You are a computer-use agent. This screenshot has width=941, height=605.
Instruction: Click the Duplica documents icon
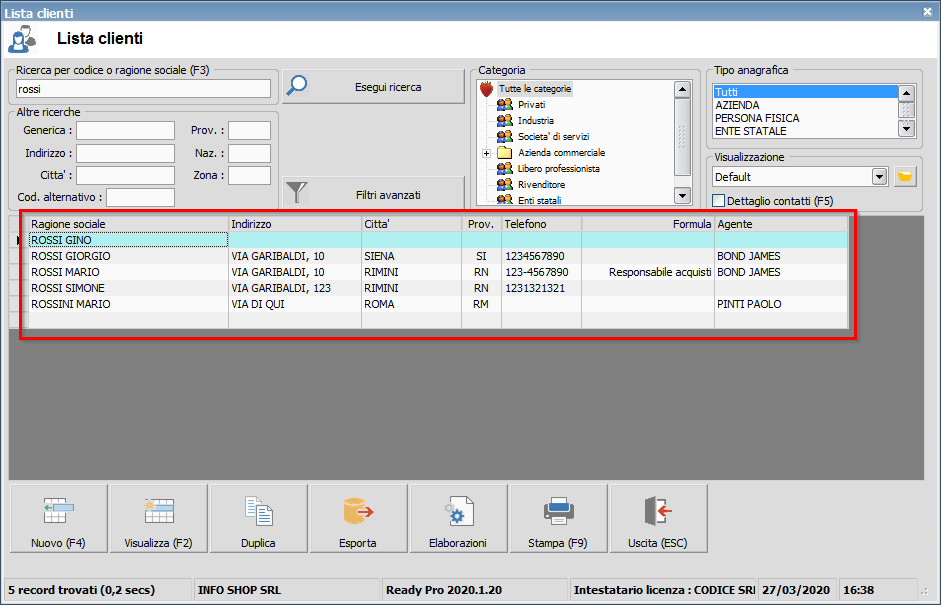point(259,511)
